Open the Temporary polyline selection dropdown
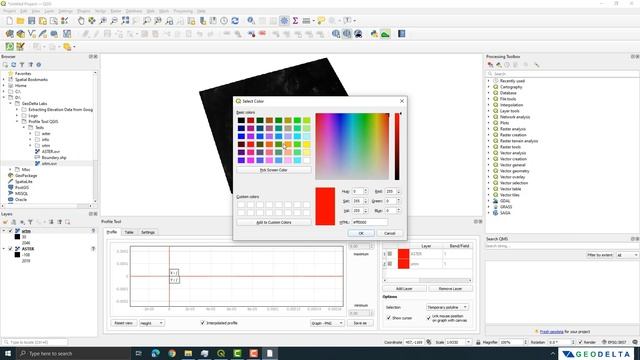 [447, 307]
